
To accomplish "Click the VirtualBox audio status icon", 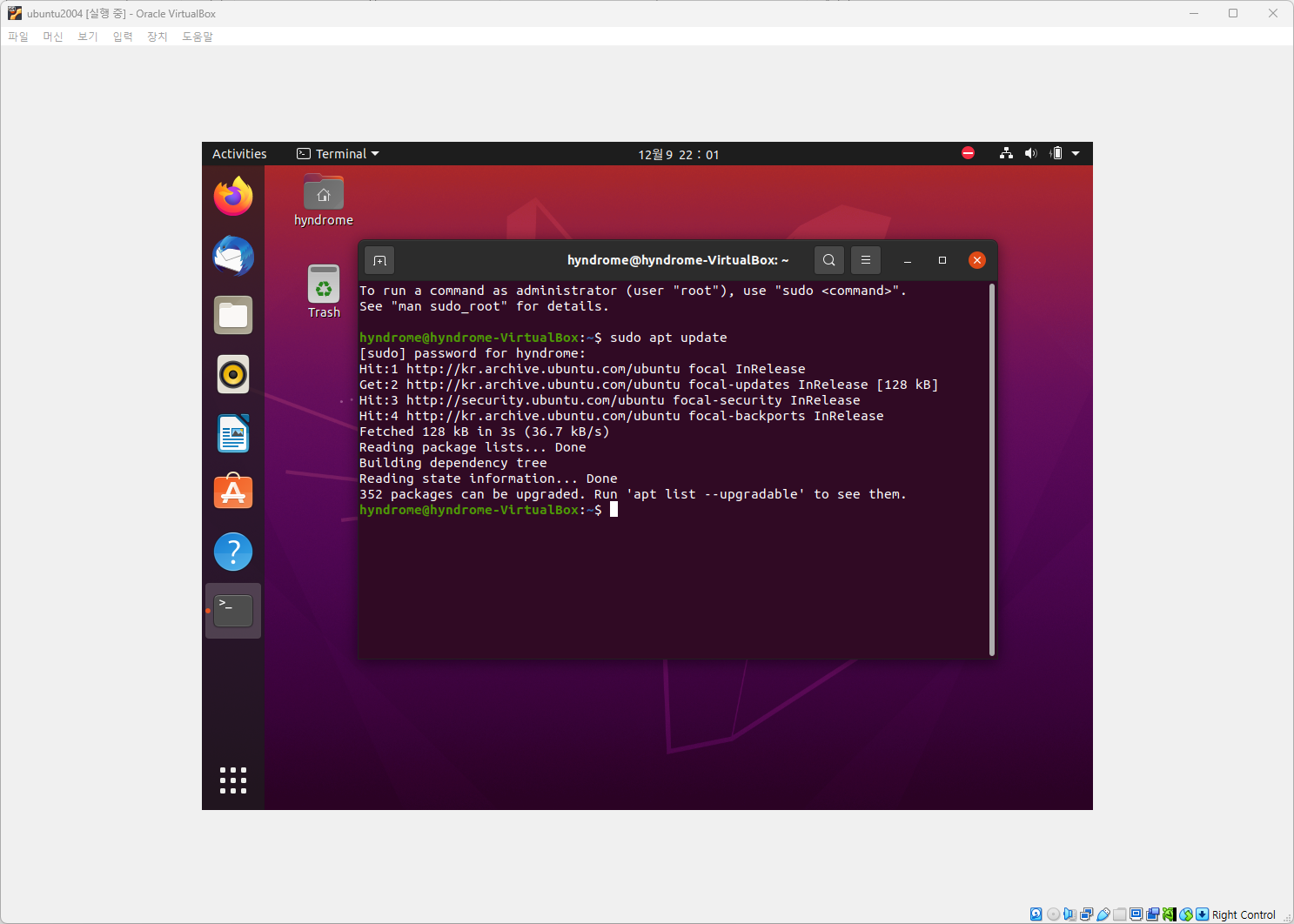I will pos(1069,914).
